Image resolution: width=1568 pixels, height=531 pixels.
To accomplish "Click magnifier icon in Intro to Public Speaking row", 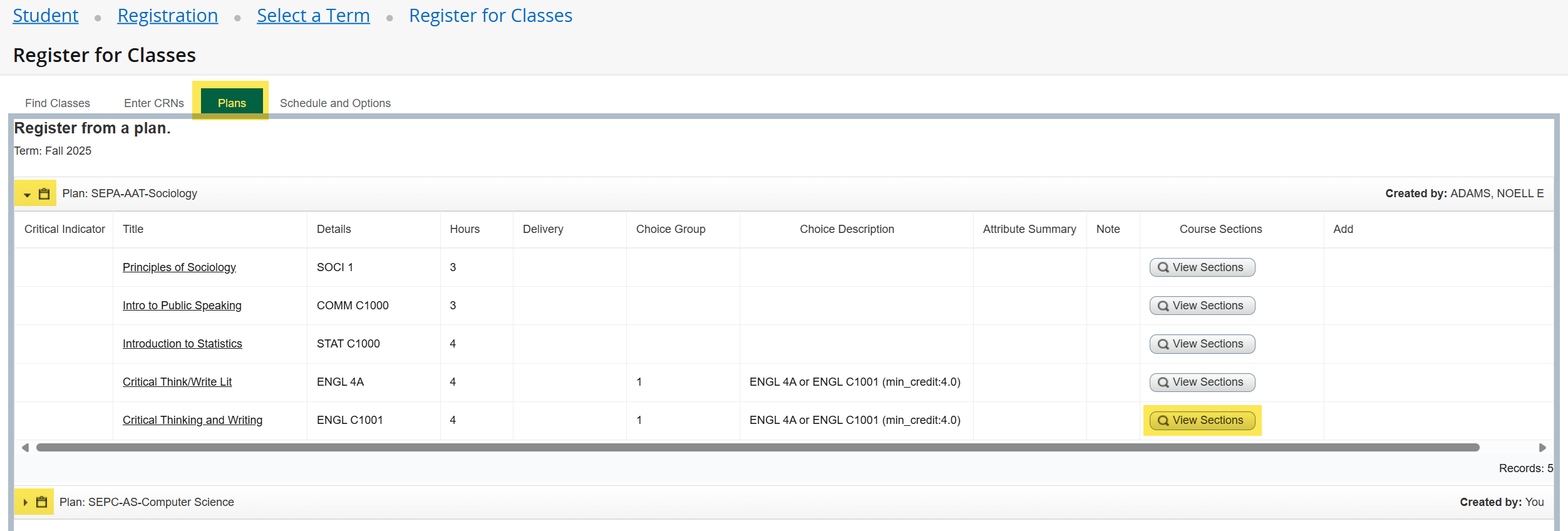I will click(1163, 306).
